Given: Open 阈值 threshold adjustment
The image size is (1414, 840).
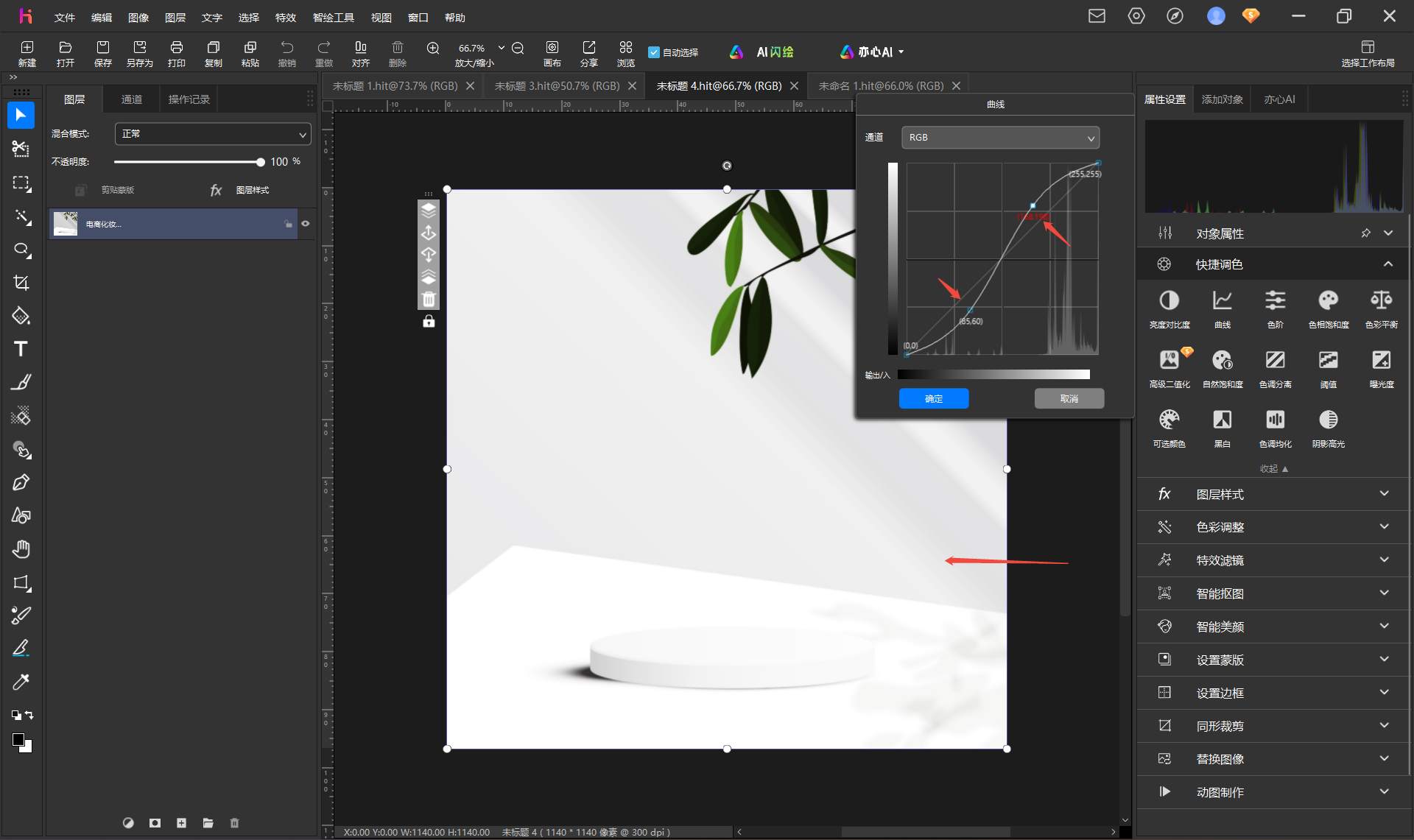Looking at the screenshot, I should click(1329, 367).
